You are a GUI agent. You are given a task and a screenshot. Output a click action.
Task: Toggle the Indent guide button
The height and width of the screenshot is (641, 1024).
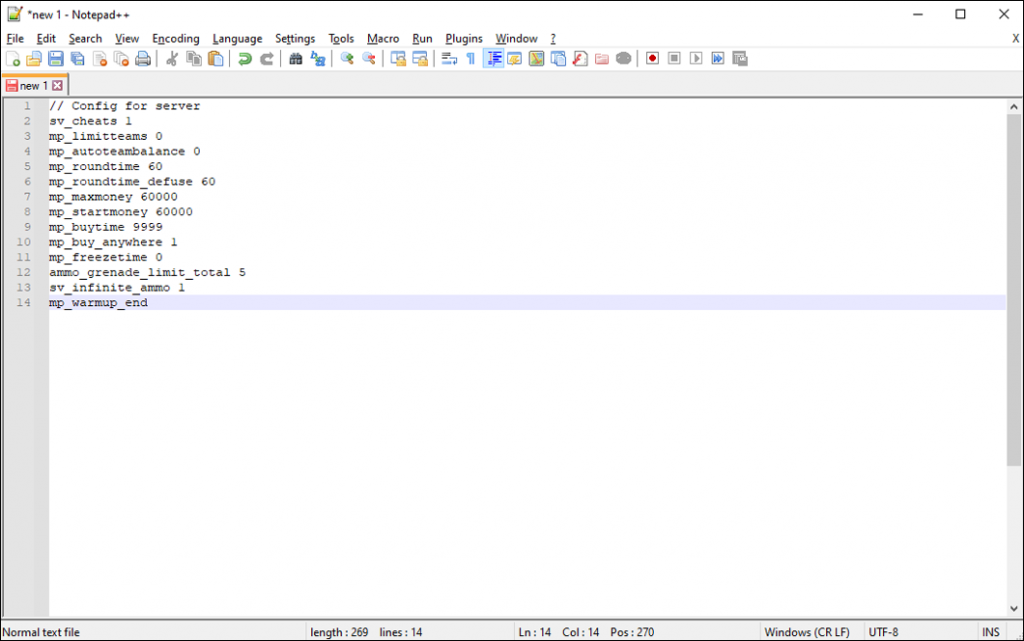pyautogui.click(x=493, y=59)
